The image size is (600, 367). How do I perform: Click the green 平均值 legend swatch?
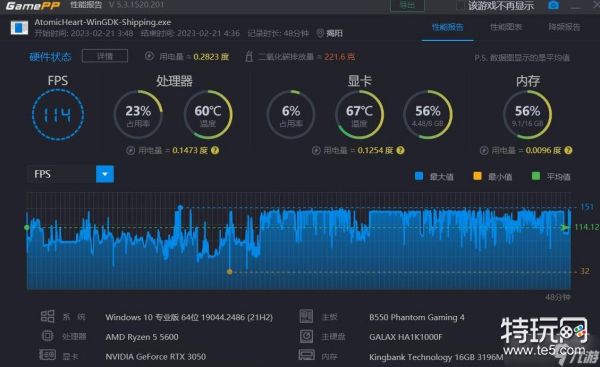(x=536, y=176)
